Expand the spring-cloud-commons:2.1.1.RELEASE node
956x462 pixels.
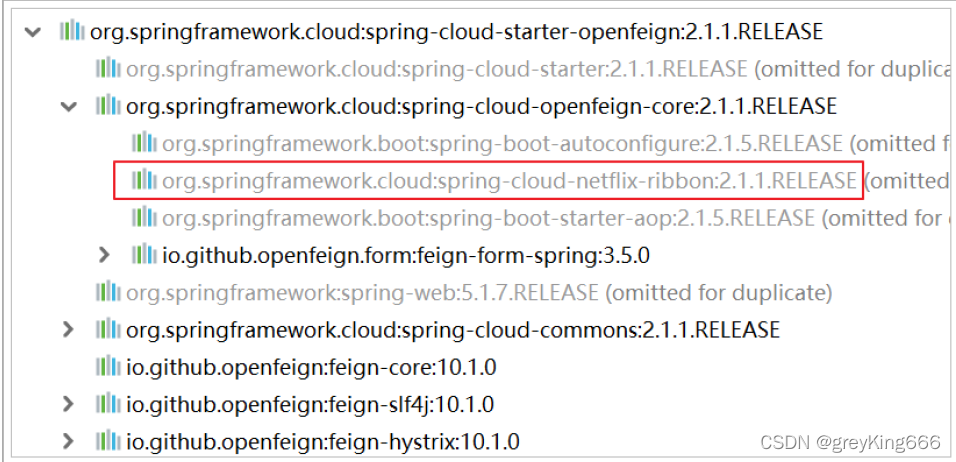(68, 330)
